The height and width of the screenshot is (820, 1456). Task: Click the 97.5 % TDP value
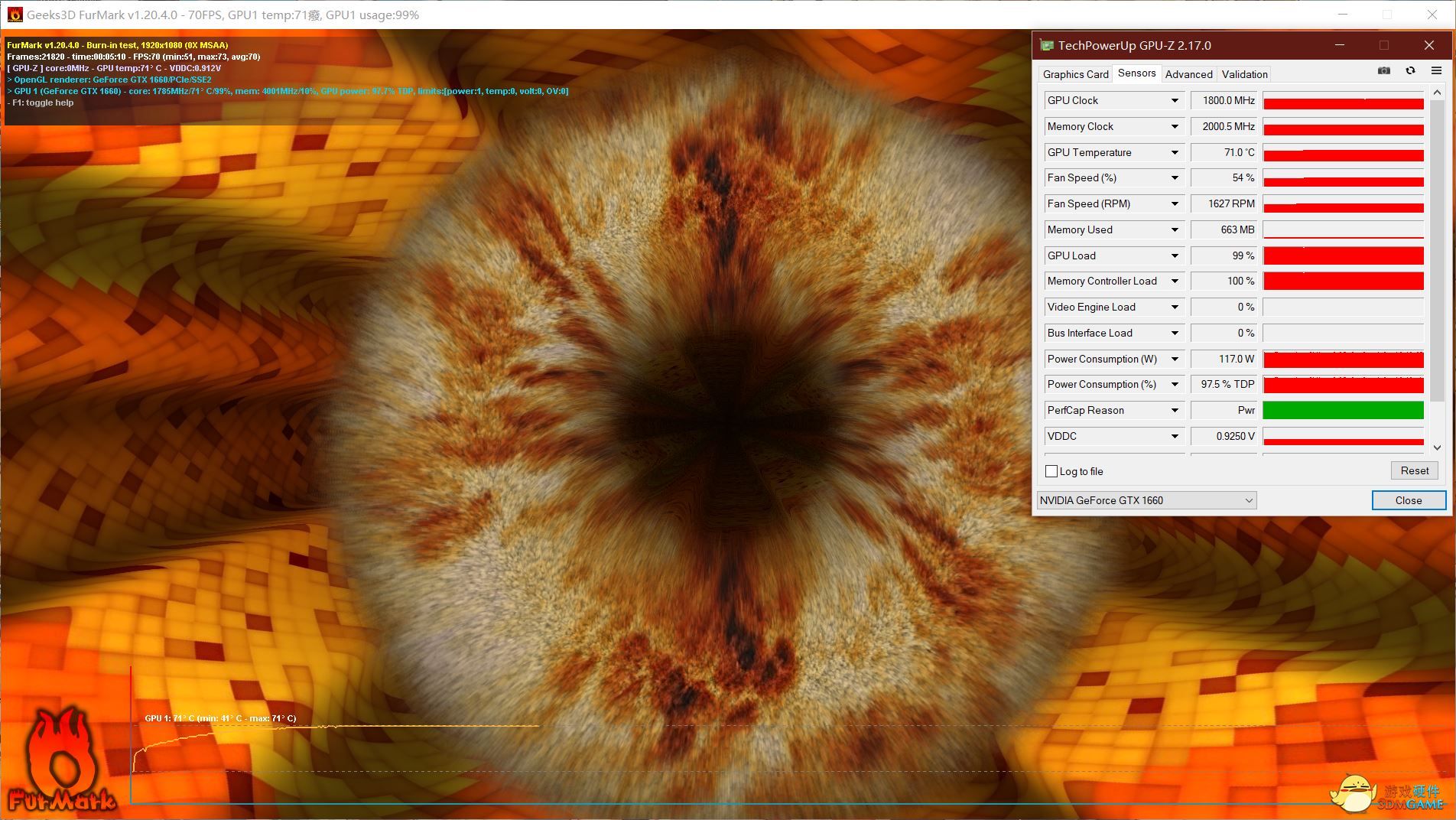(x=1224, y=384)
